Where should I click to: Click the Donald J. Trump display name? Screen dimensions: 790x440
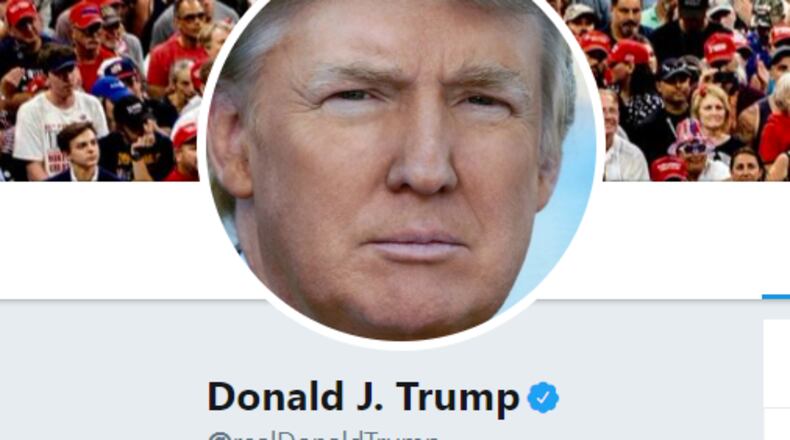(x=363, y=397)
